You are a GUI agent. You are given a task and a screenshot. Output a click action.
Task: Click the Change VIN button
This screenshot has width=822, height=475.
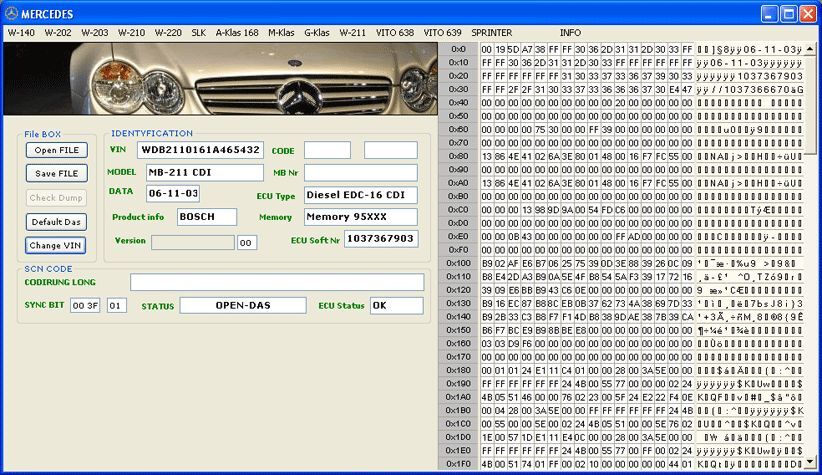56,245
